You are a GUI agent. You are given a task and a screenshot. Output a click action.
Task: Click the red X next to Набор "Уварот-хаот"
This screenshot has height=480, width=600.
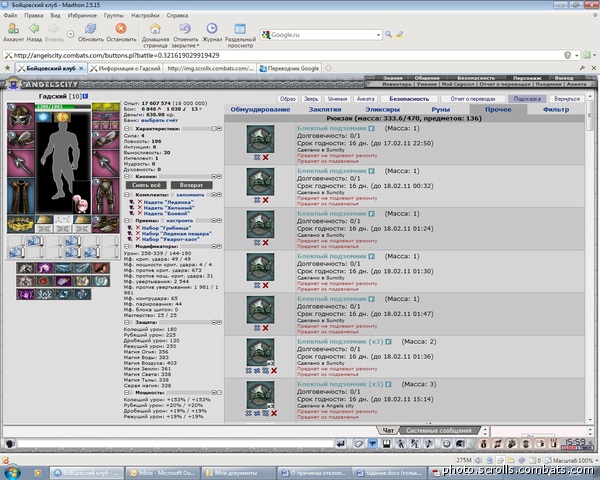point(138,239)
